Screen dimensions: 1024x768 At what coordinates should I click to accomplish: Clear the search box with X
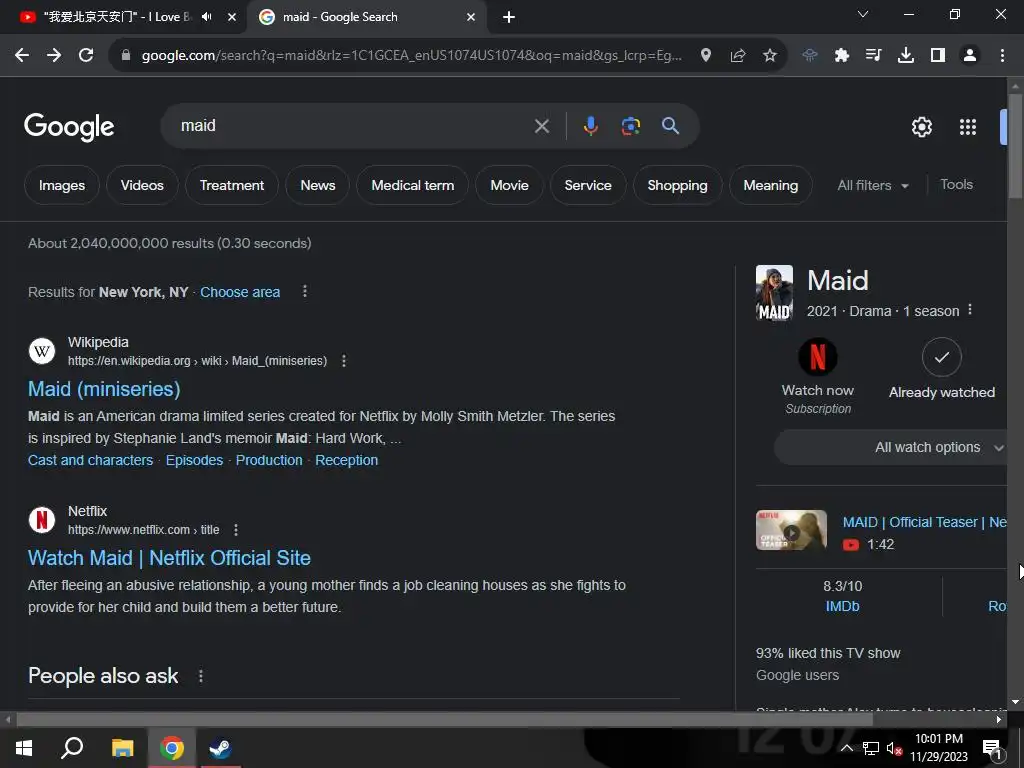point(542,126)
